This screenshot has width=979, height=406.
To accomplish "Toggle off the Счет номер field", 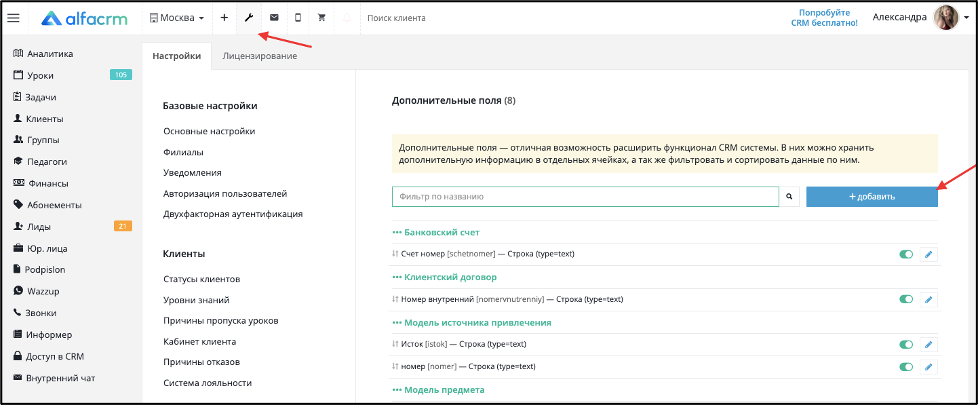I will (906, 254).
